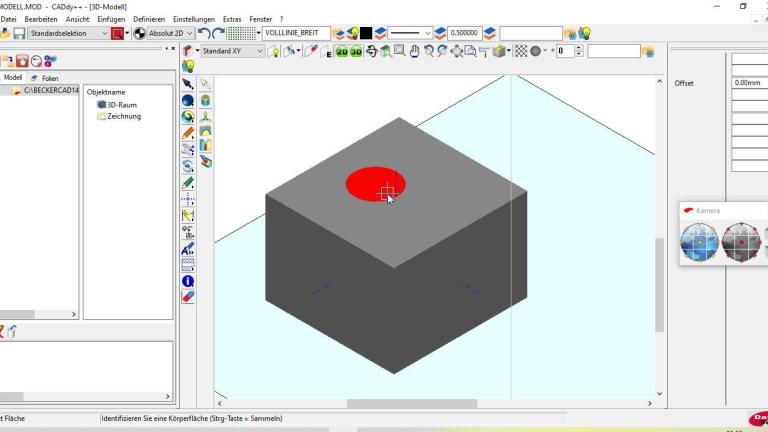
Task: Select the eraser tool in left toolbar
Action: (187, 297)
